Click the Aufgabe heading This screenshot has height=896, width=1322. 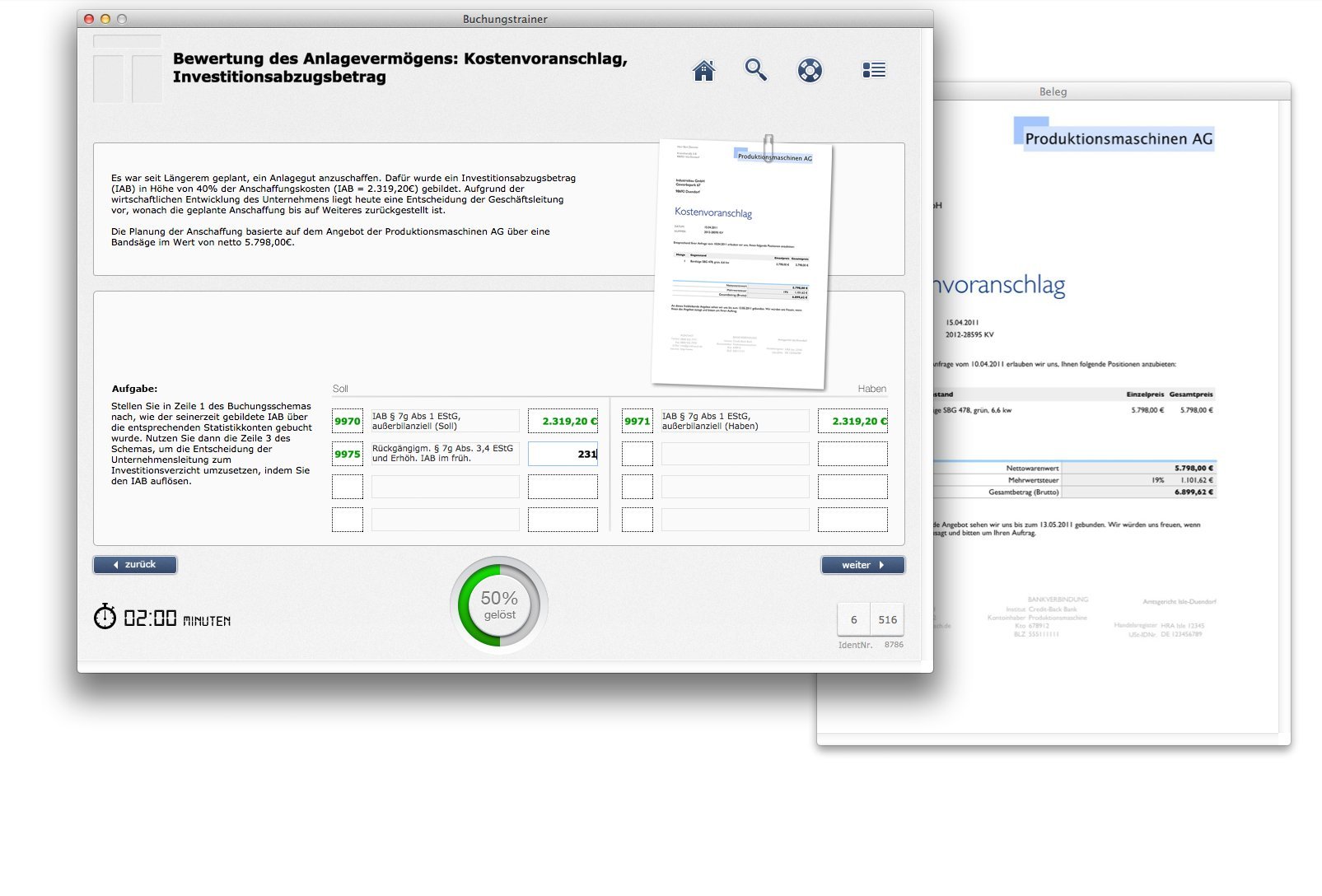point(134,389)
